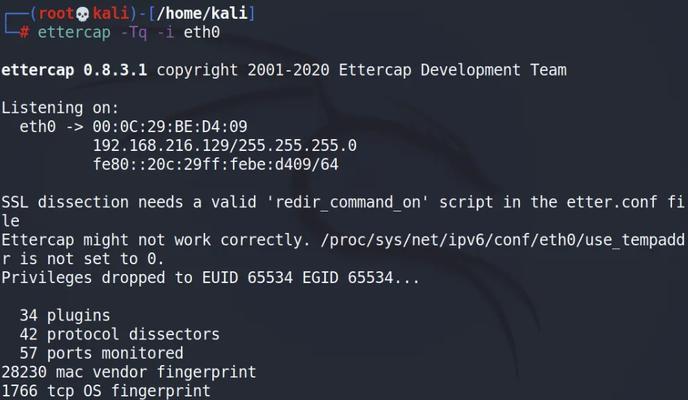Click the /home/kali path in prompt
The width and height of the screenshot is (688, 400).
coord(202,14)
